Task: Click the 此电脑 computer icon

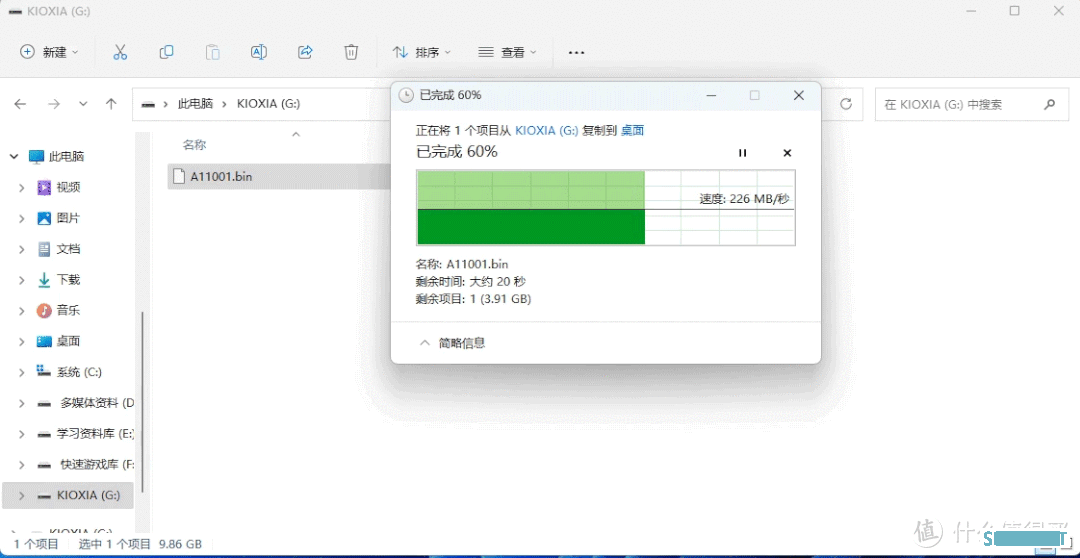Action: tap(37, 156)
